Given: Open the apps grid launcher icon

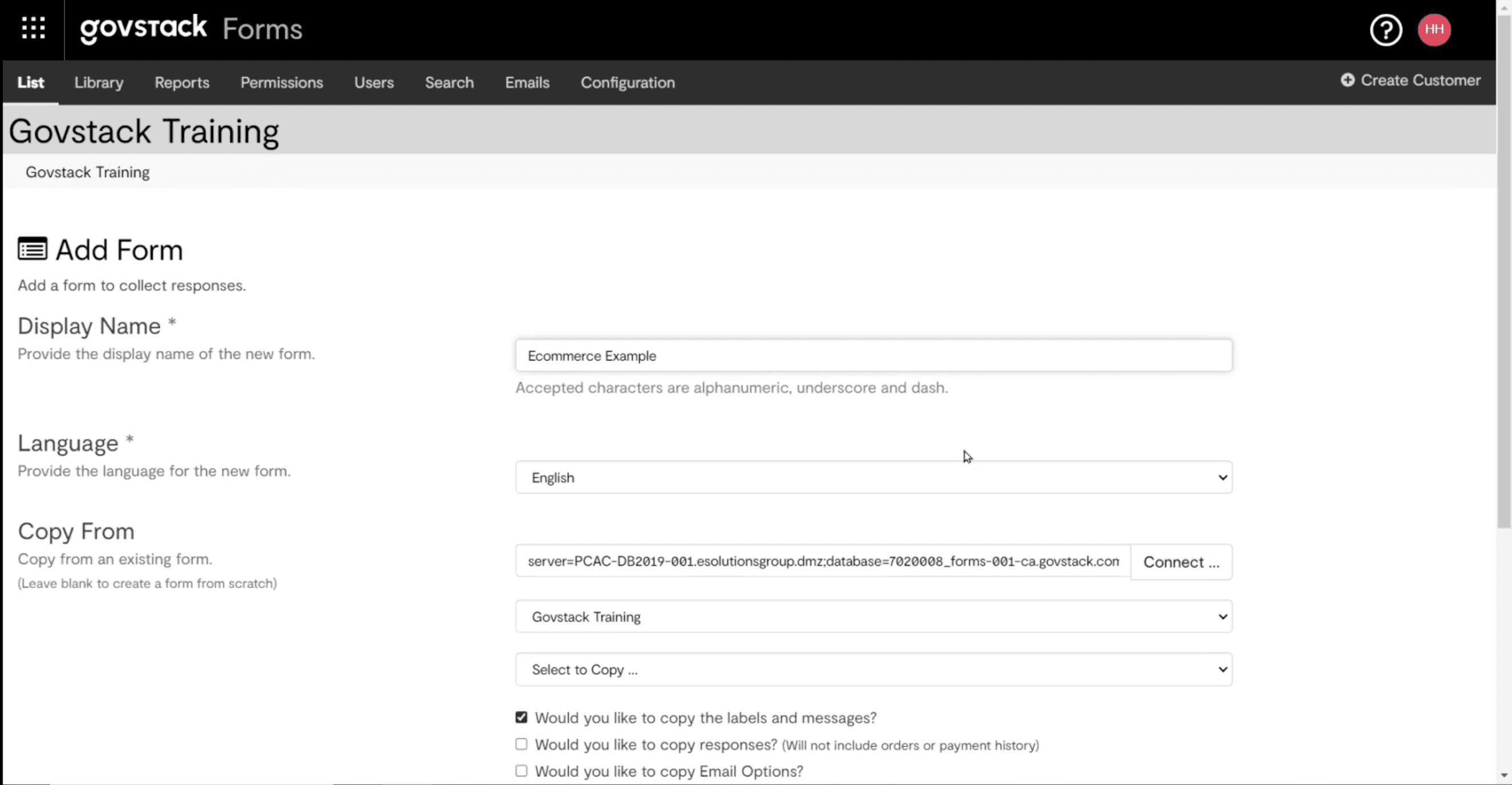Looking at the screenshot, I should coord(34,28).
